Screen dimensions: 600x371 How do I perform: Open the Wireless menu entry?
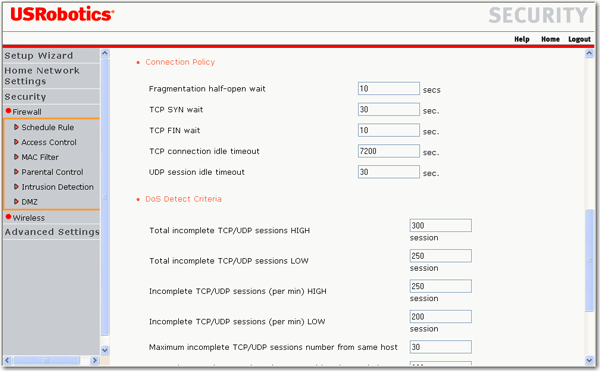point(29,218)
